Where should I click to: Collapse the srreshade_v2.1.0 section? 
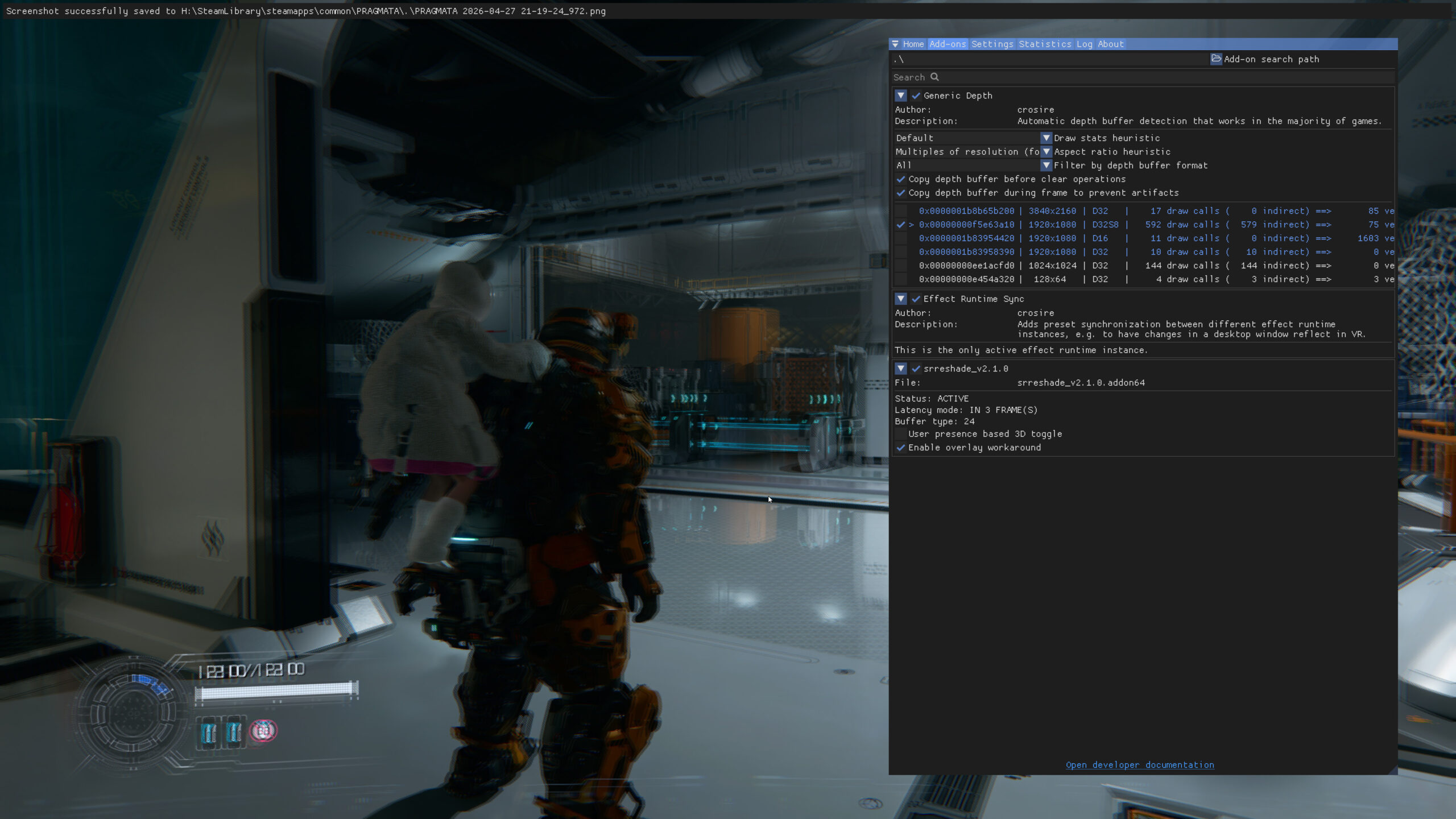(901, 369)
